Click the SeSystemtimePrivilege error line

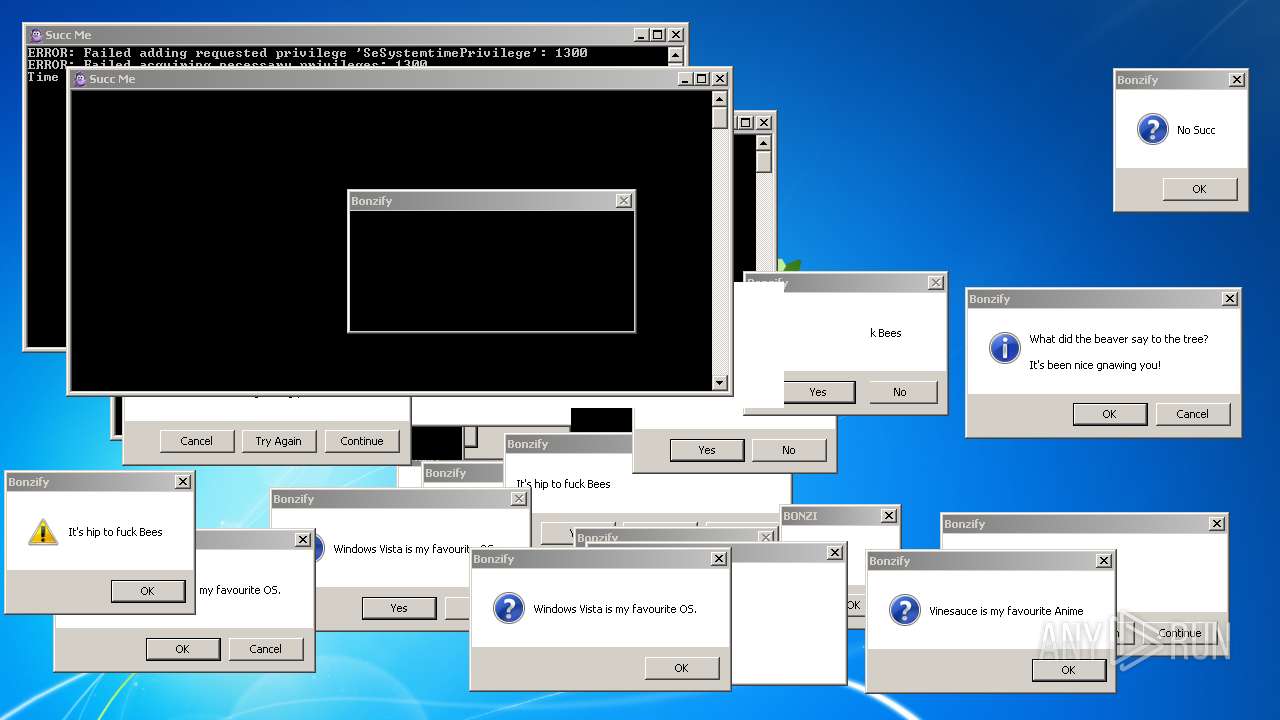coord(307,53)
